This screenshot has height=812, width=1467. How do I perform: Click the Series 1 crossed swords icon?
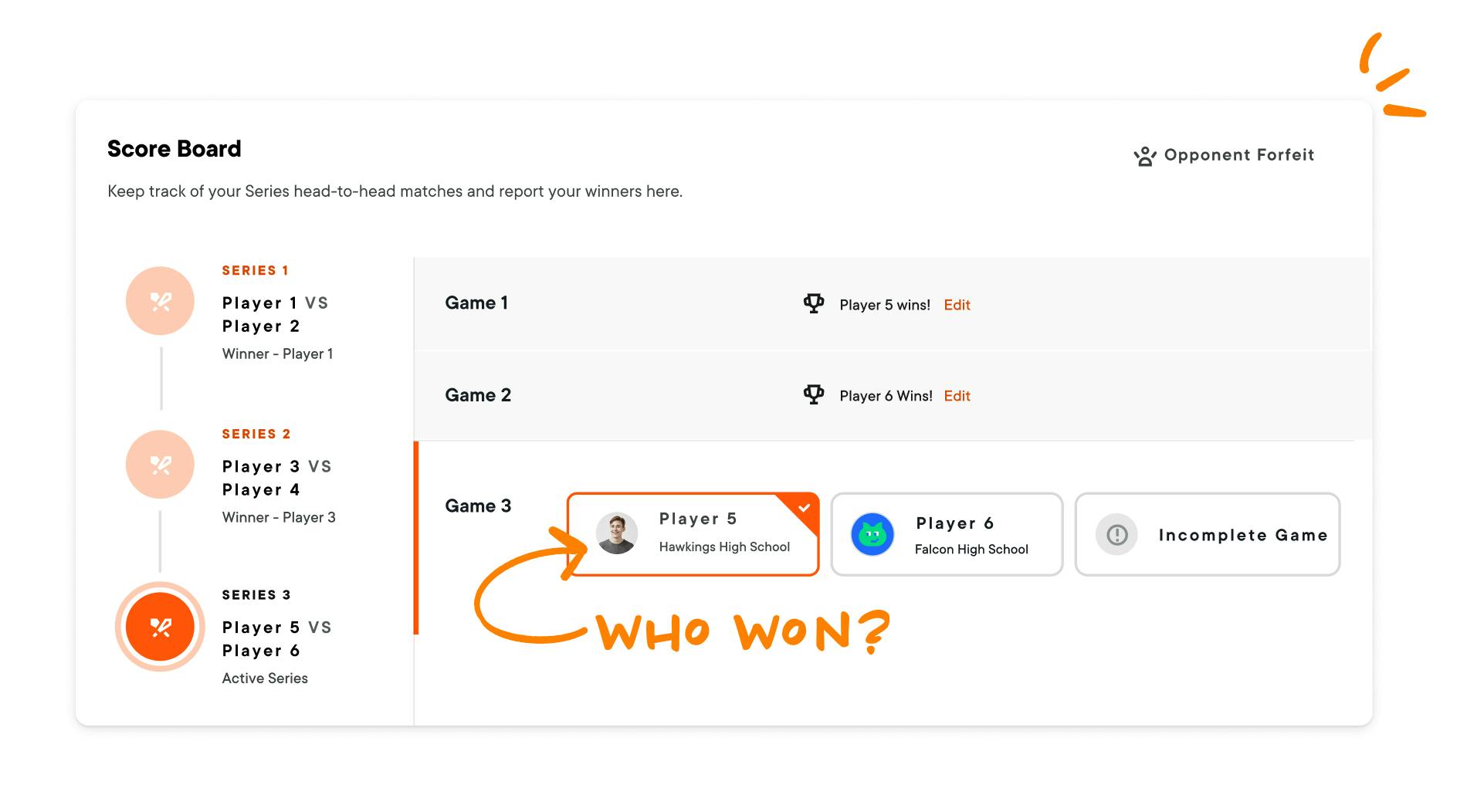pos(160,301)
